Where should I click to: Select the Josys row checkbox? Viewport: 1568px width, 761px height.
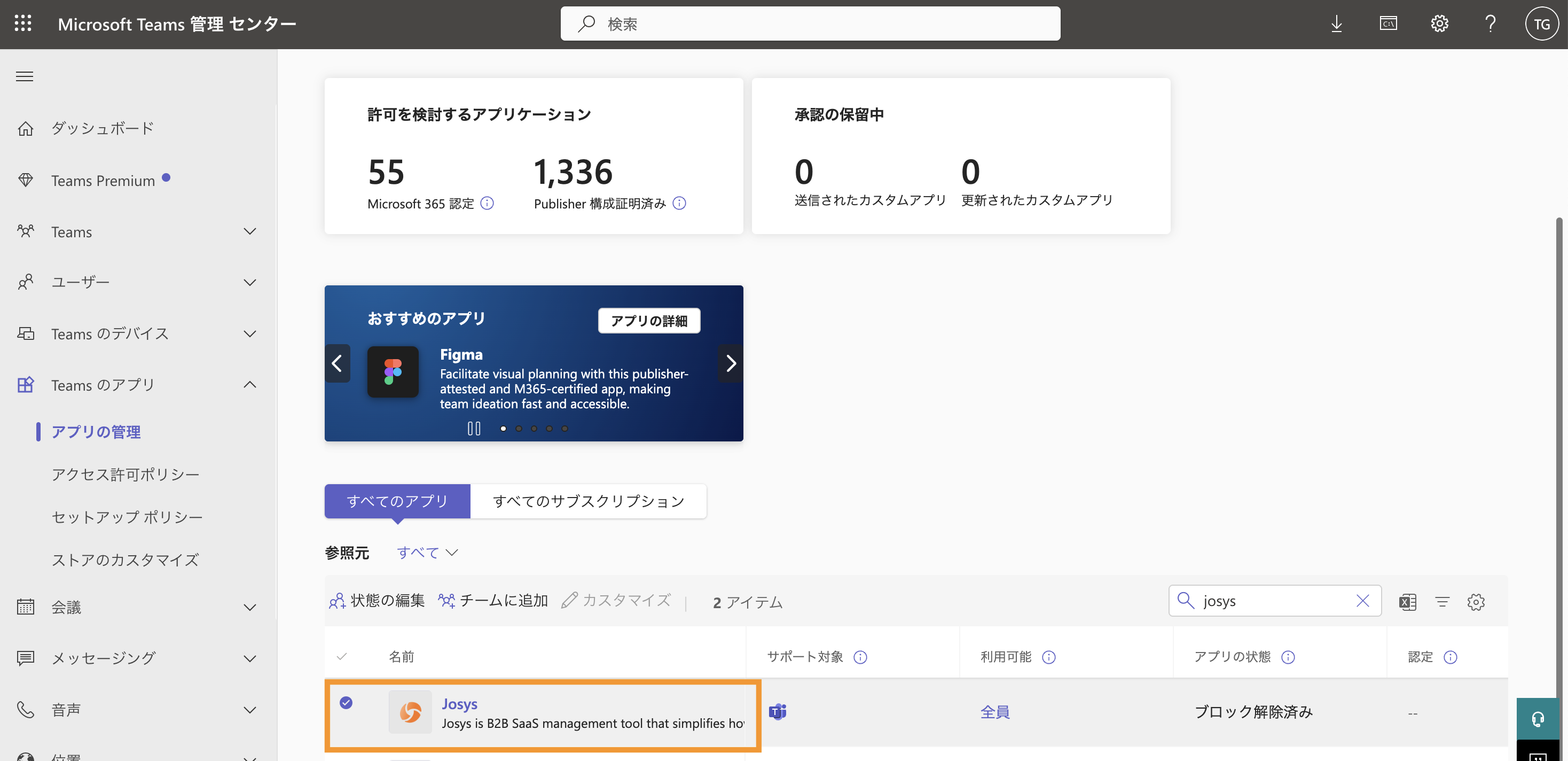346,703
